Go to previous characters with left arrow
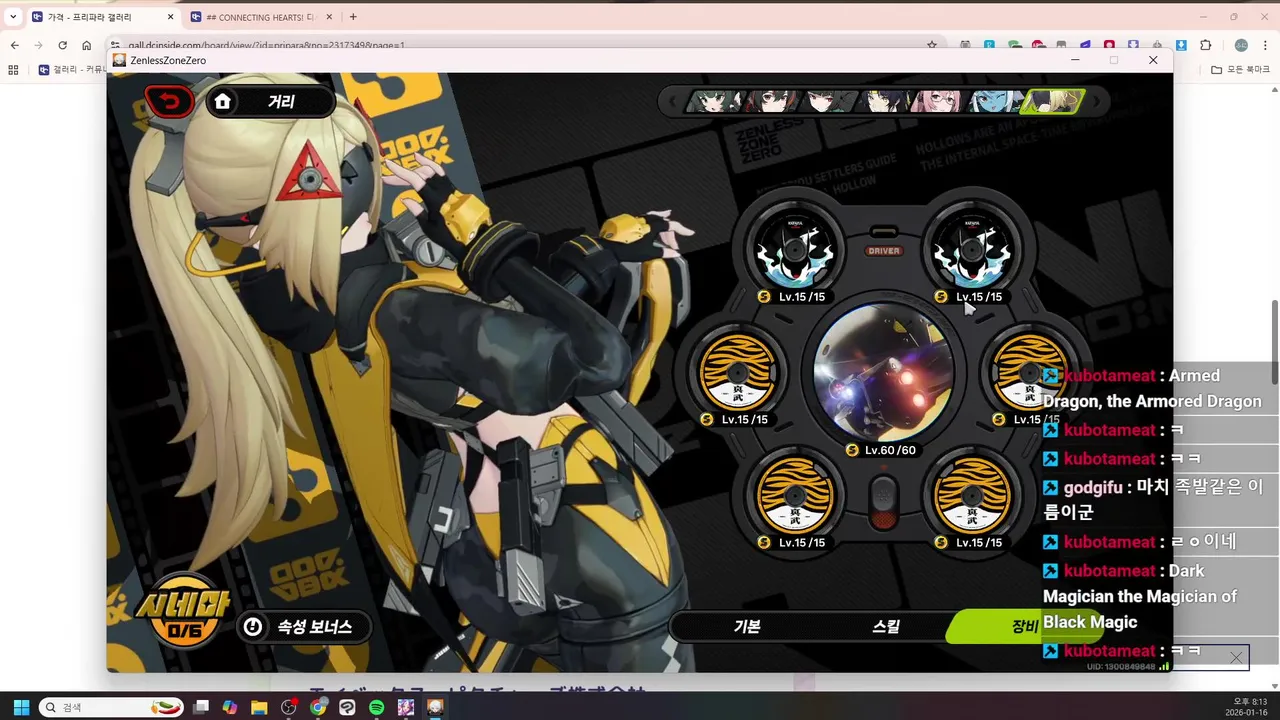The height and width of the screenshot is (720, 1280). pyautogui.click(x=675, y=101)
